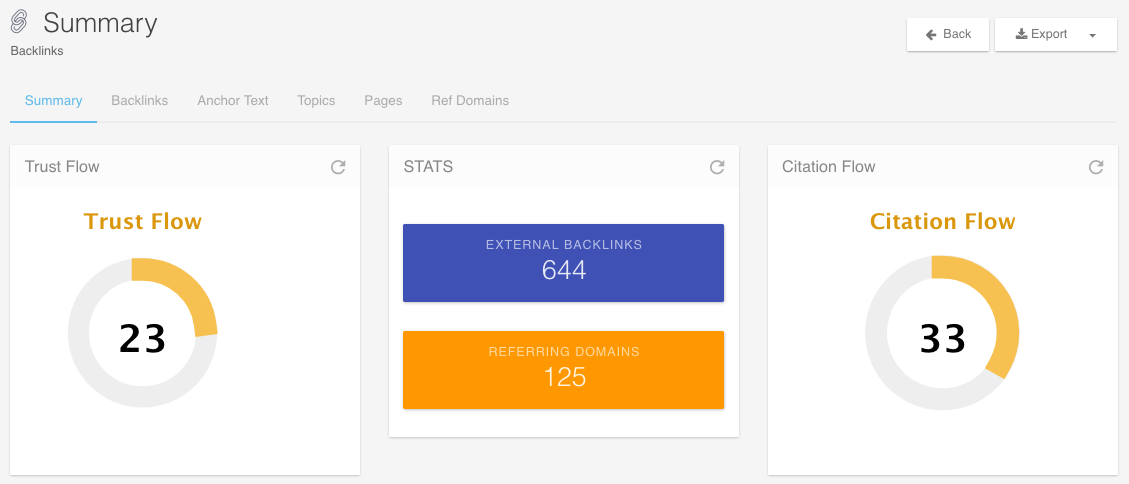
Task: Click the Citation Flow donut gauge
Action: 942,333
